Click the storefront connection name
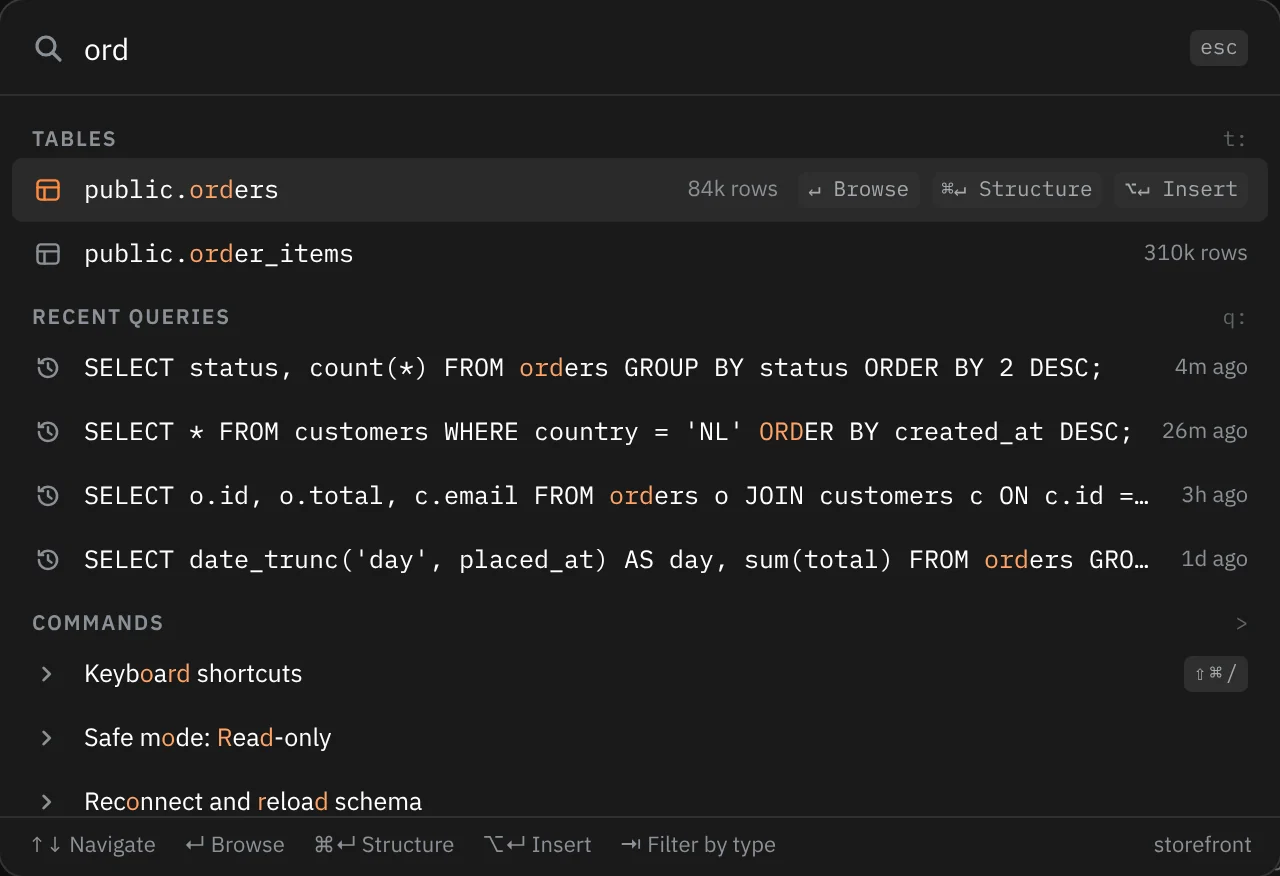The height and width of the screenshot is (876, 1280). pyautogui.click(x=1202, y=845)
